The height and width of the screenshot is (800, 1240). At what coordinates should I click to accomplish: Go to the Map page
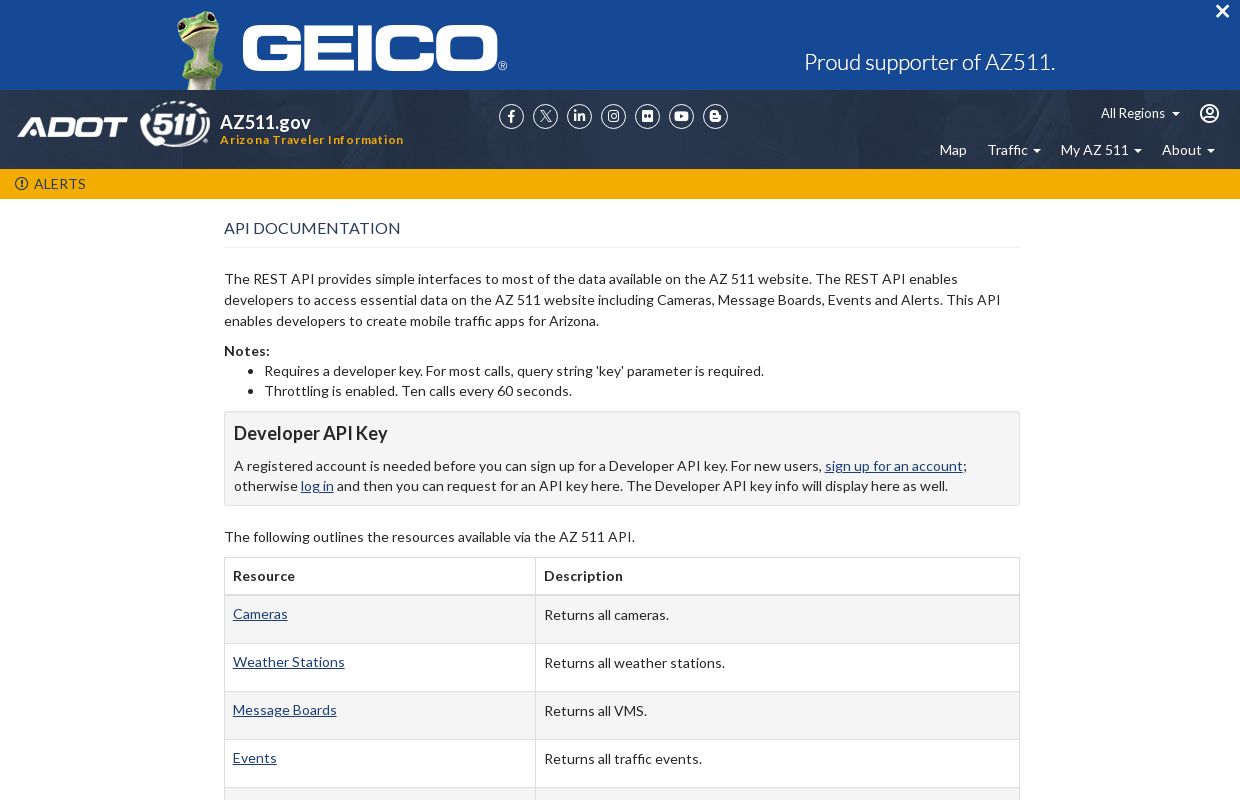click(x=953, y=150)
